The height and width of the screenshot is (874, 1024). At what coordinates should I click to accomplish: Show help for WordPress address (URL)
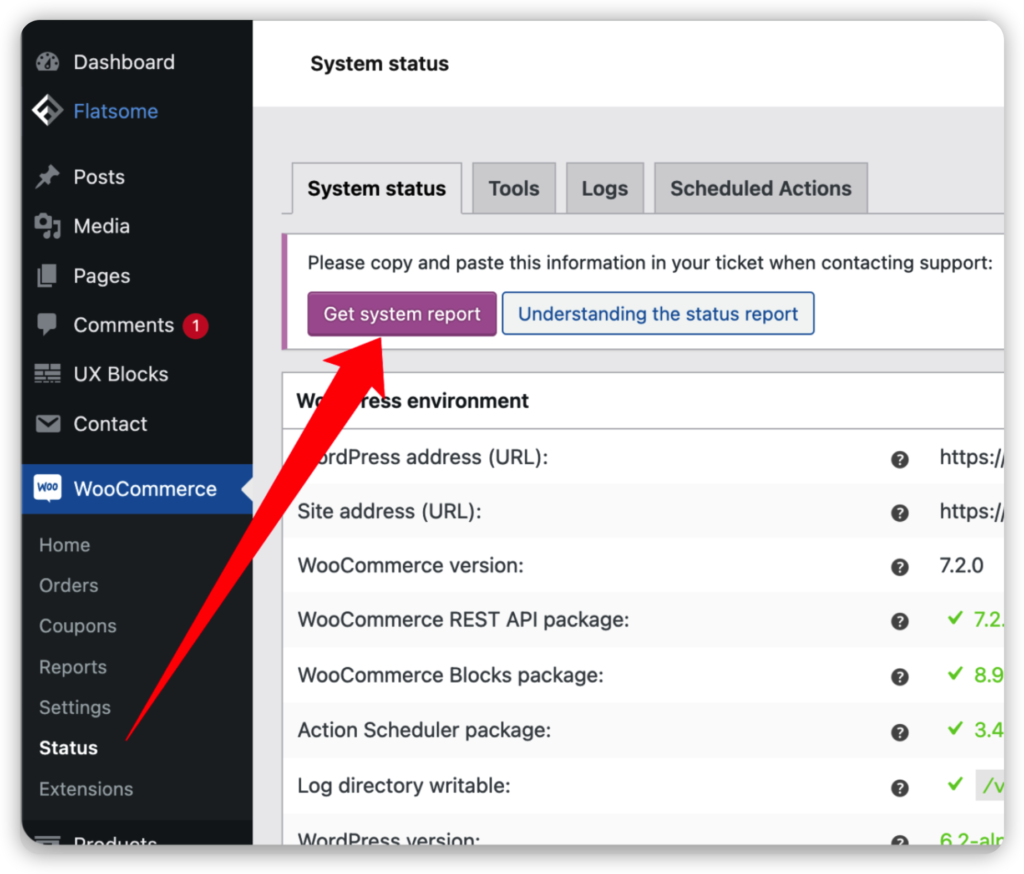click(x=900, y=459)
